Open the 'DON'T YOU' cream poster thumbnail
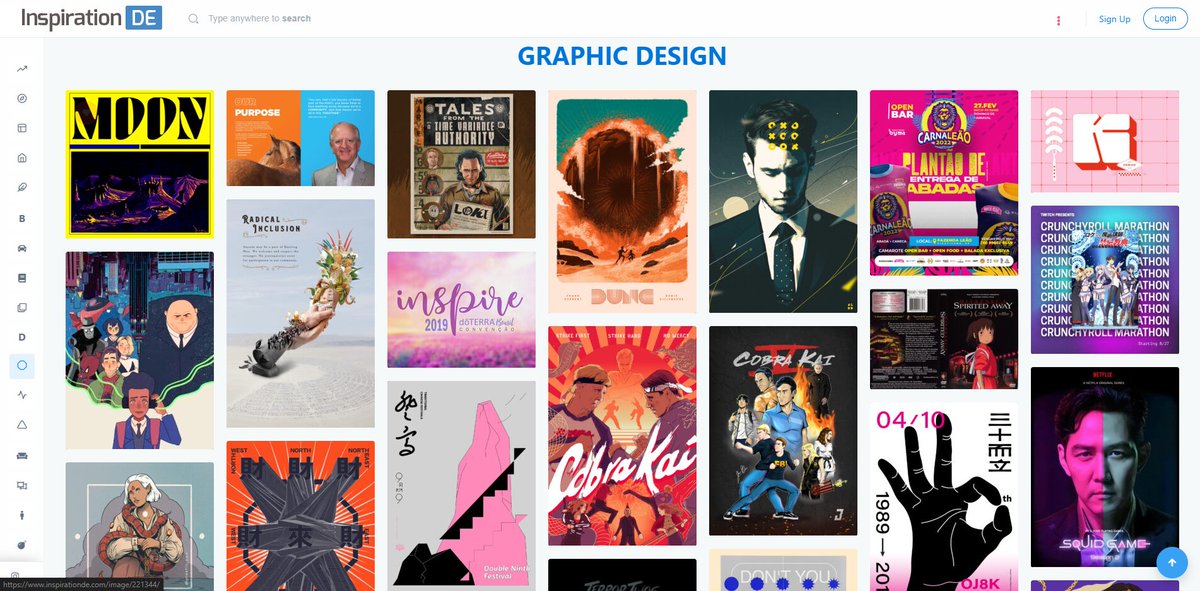 pyautogui.click(x=783, y=570)
